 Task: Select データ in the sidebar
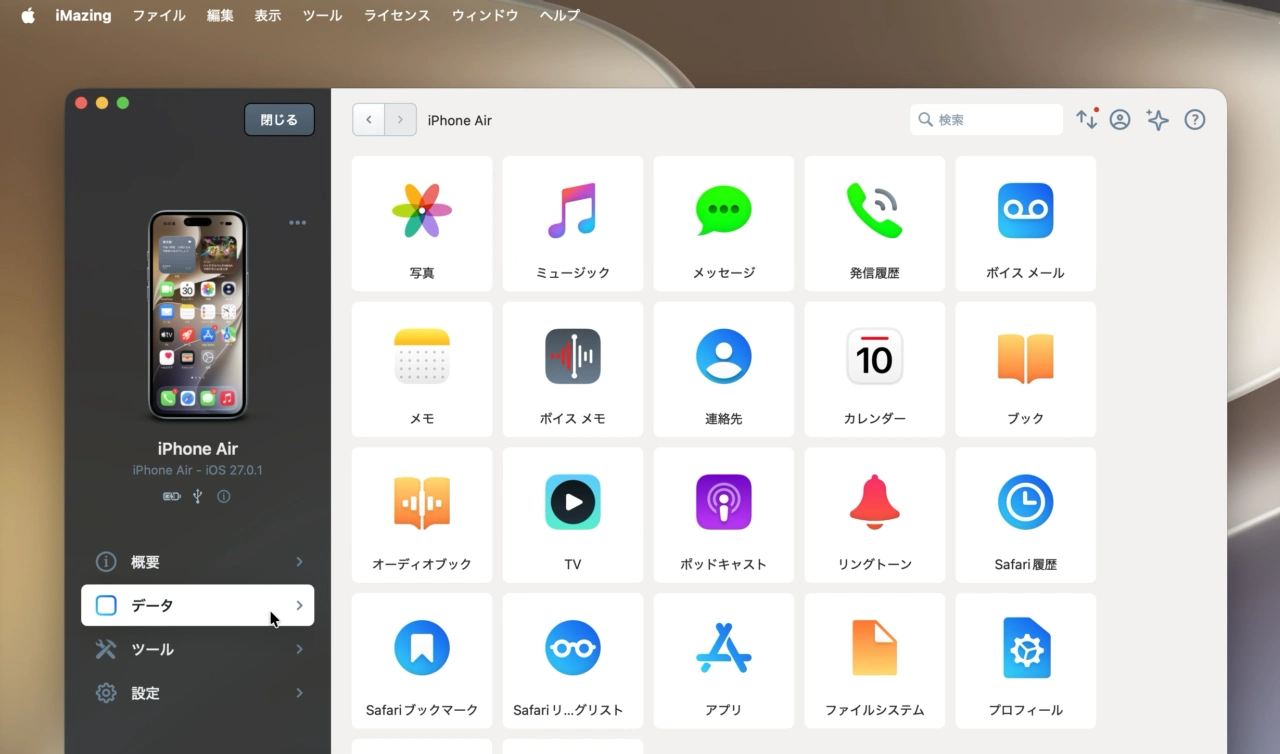pyautogui.click(x=197, y=606)
